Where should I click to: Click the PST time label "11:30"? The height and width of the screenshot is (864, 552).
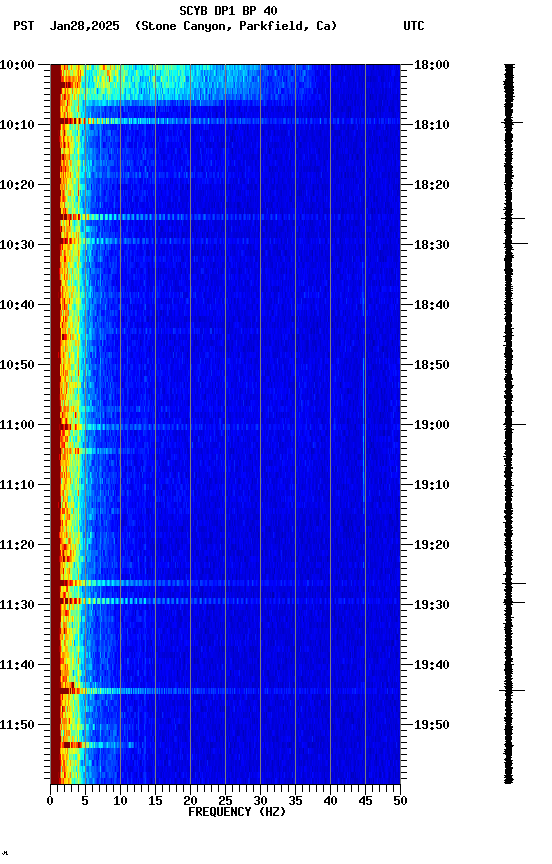pos(17,605)
